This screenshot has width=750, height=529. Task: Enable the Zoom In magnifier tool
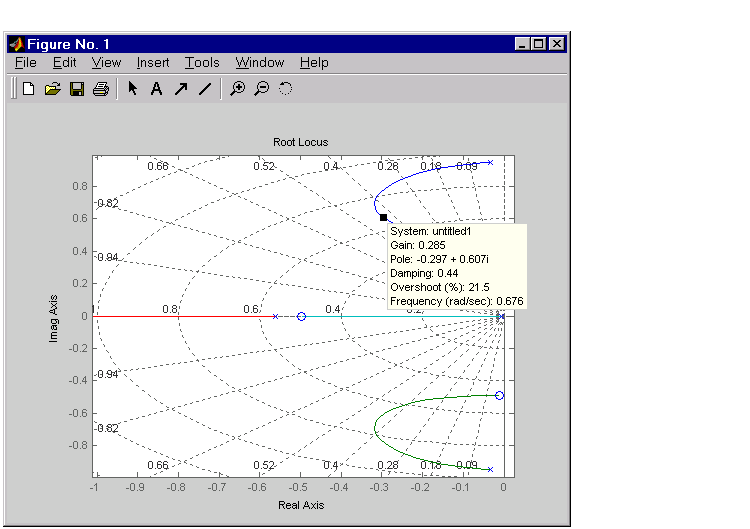[237, 89]
